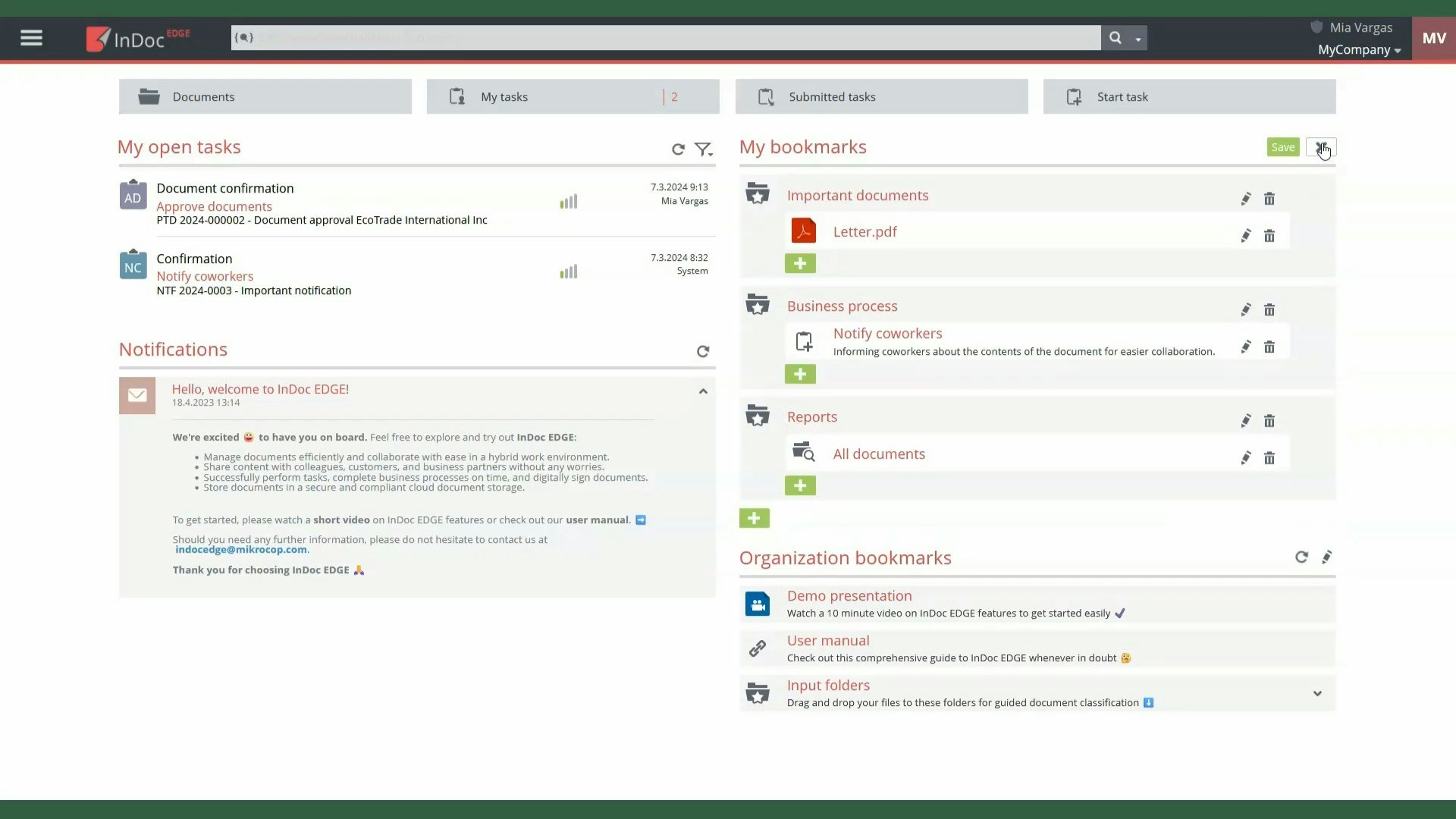Open search options dropdown arrow
The height and width of the screenshot is (819, 1456).
(x=1137, y=38)
